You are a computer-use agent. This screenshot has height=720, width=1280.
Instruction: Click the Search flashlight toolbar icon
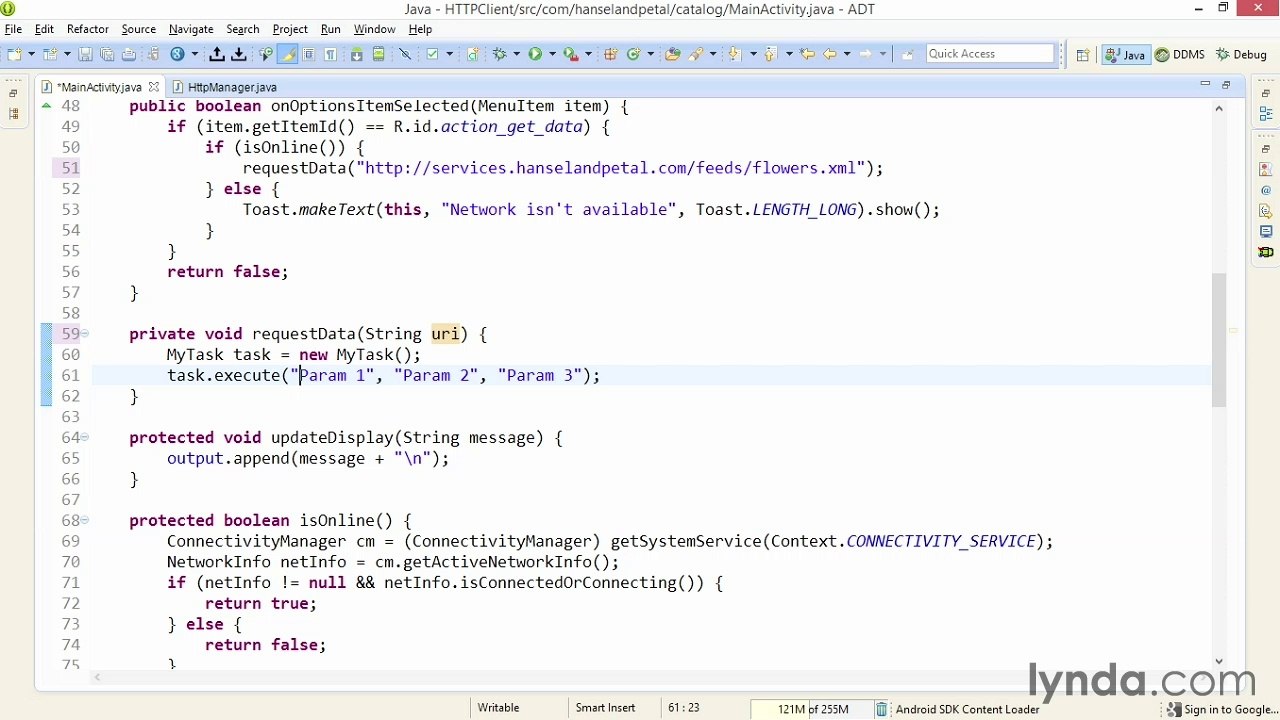[x=696, y=54]
